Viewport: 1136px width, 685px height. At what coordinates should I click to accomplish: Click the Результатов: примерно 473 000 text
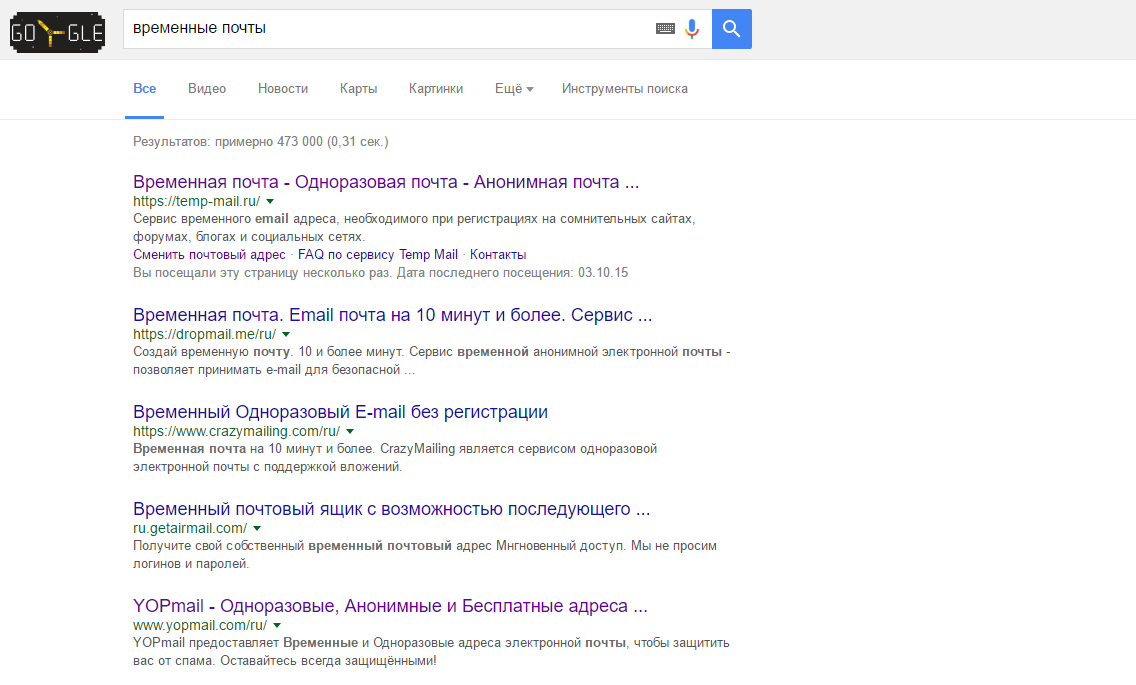pyautogui.click(x=261, y=141)
